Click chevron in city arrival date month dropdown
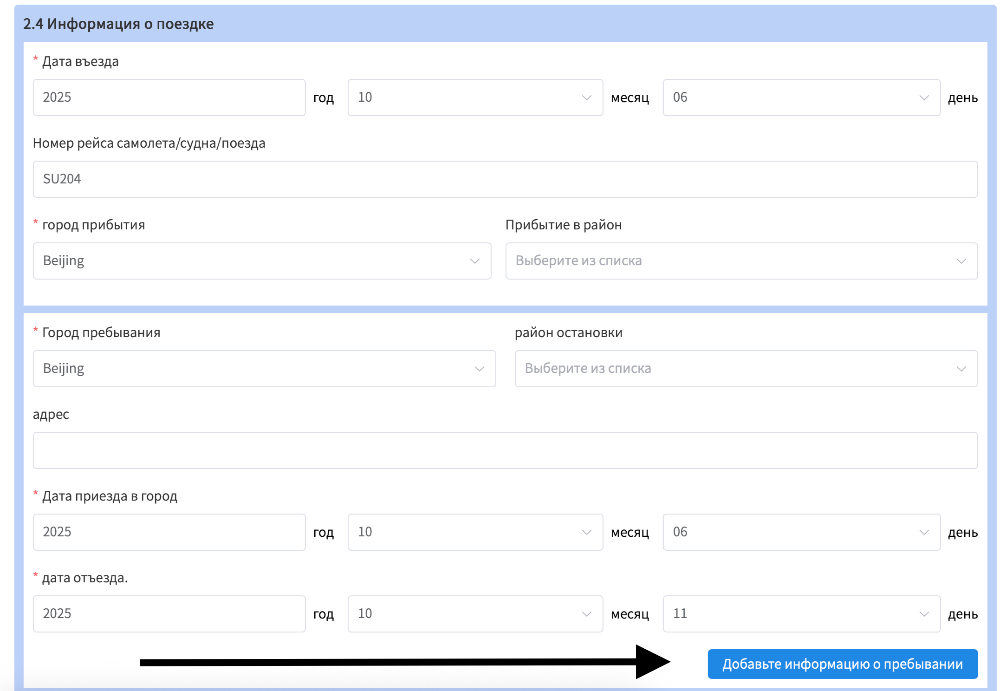 (x=586, y=533)
